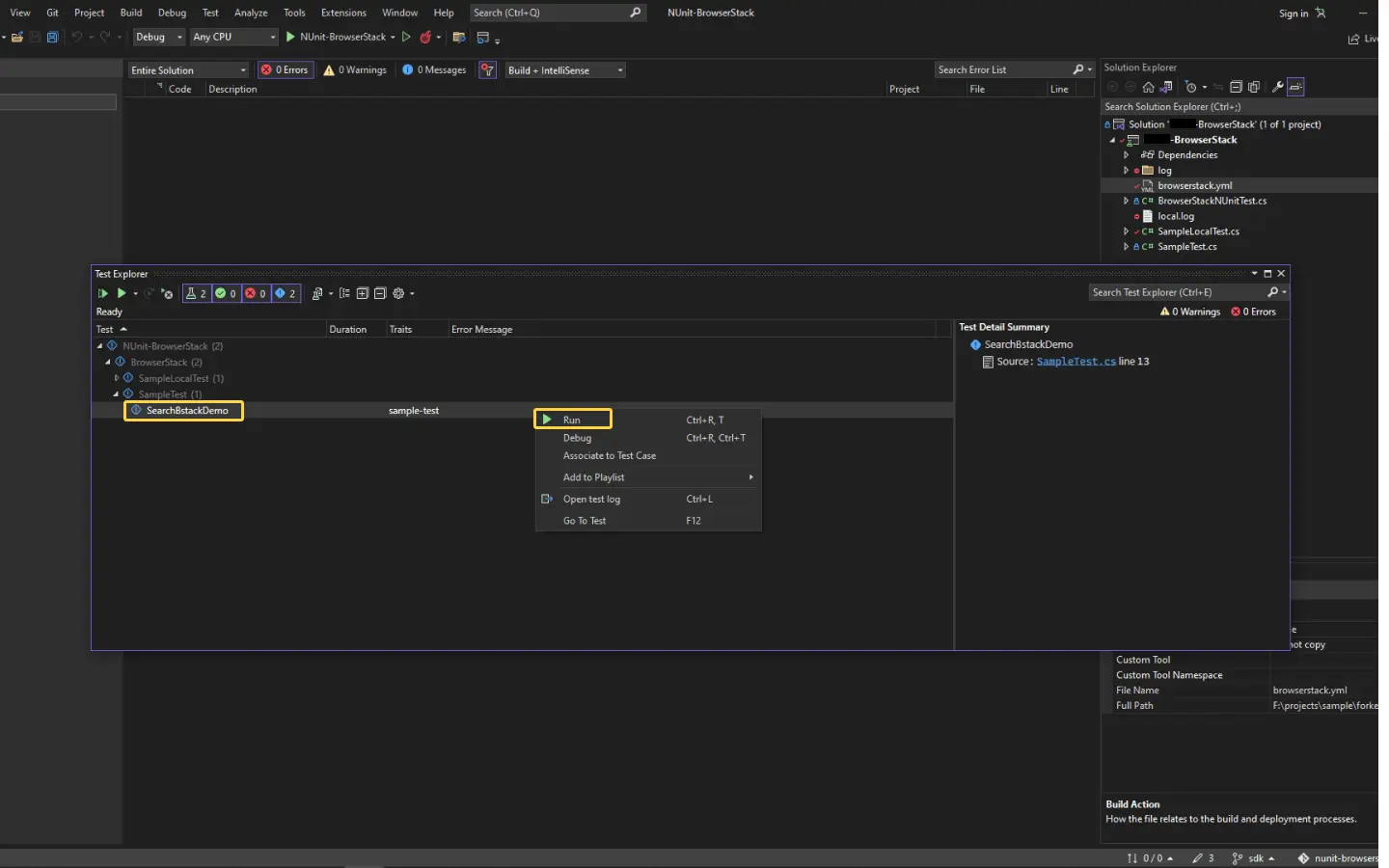Open the Debug configuration dropdown

159,38
